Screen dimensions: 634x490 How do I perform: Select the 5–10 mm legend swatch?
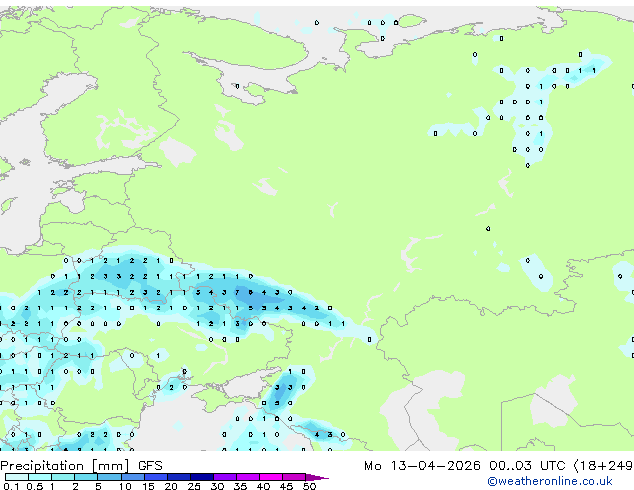109,477
